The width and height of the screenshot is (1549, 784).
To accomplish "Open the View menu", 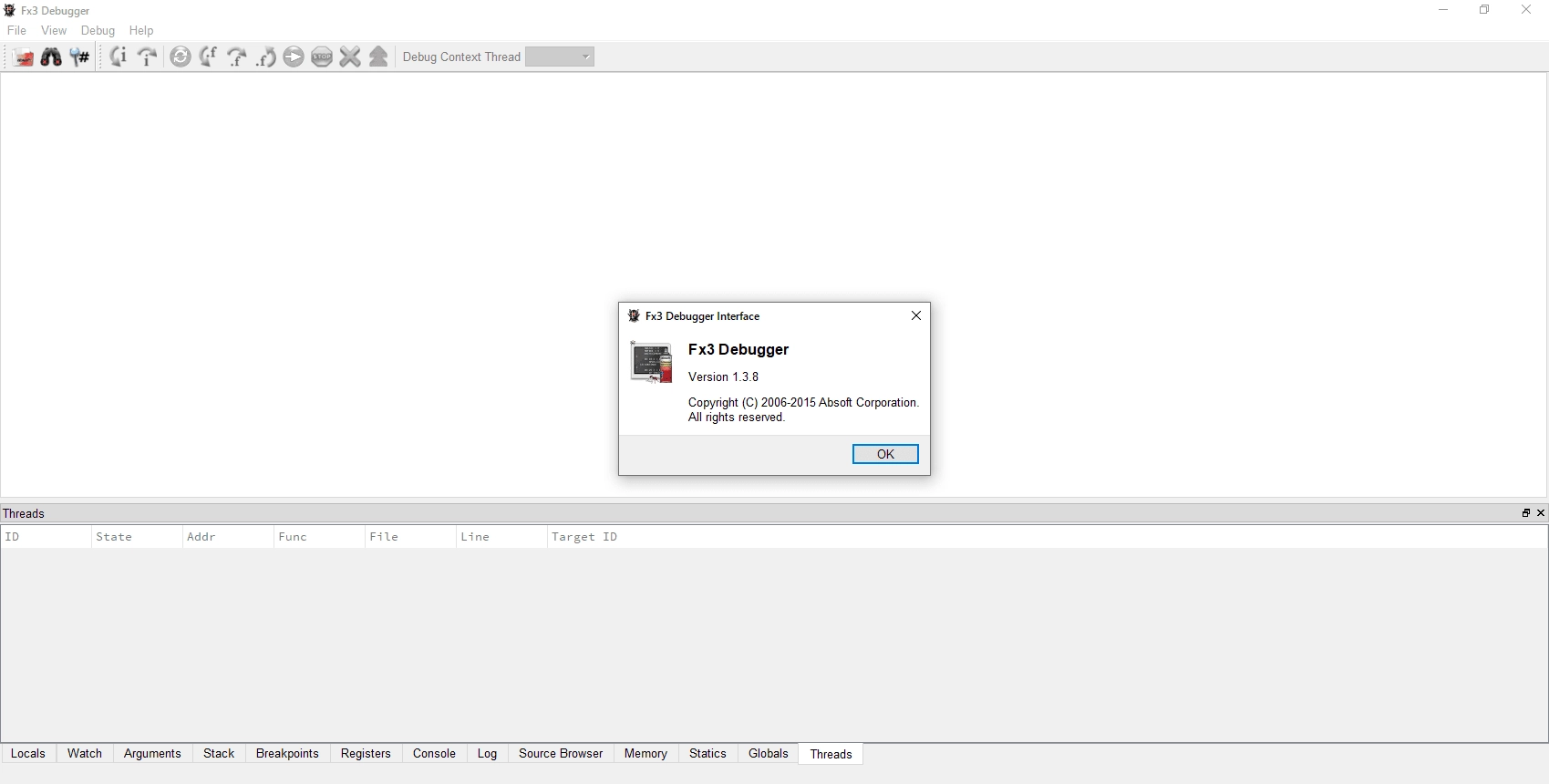I will pyautogui.click(x=54, y=30).
